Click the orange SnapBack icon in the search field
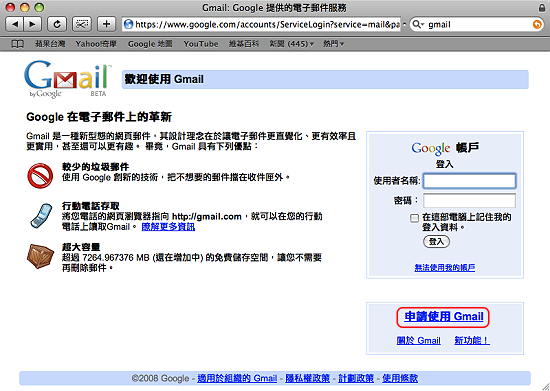The height and width of the screenshot is (391, 550). (x=537, y=24)
